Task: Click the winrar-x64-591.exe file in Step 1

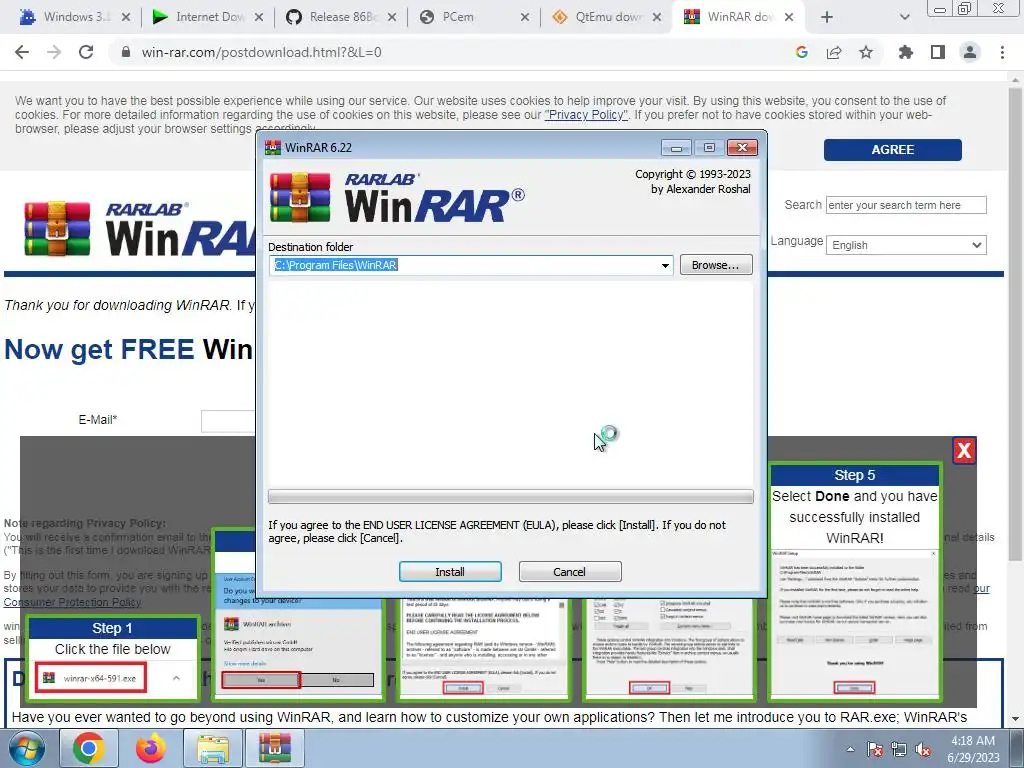Action: click(91, 678)
